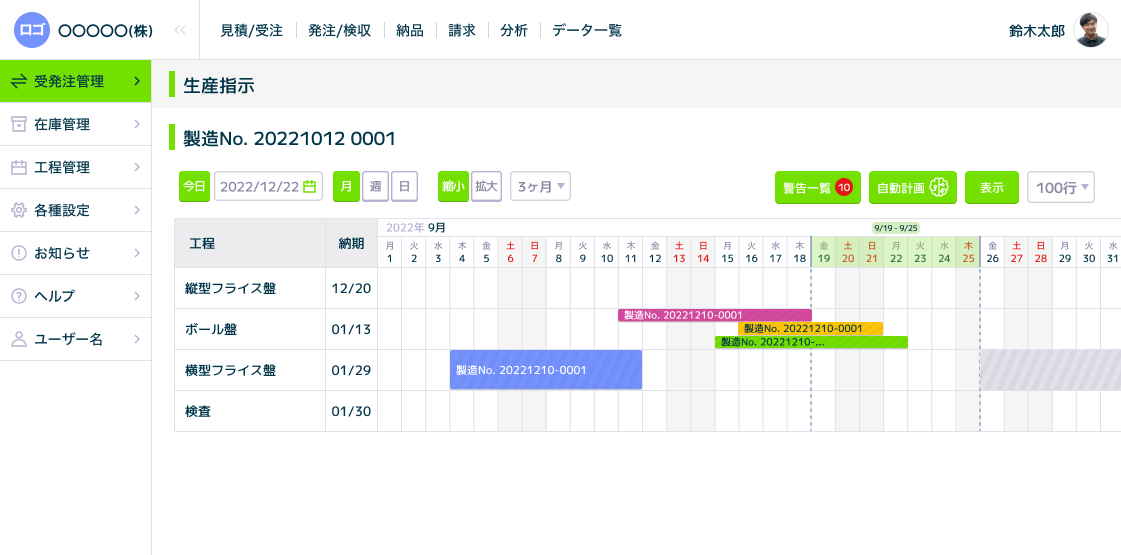Open the 100行 rows dropdown

(1060, 188)
